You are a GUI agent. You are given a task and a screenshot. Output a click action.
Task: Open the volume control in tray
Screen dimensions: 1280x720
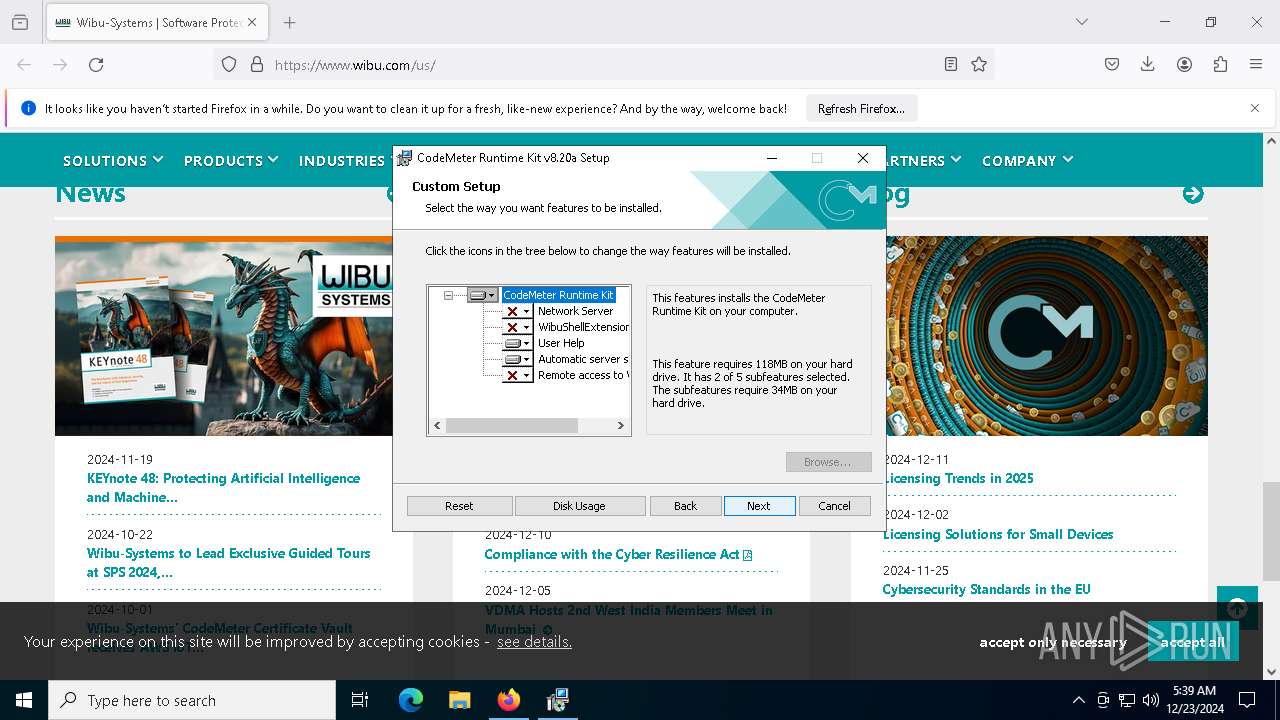click(1151, 700)
